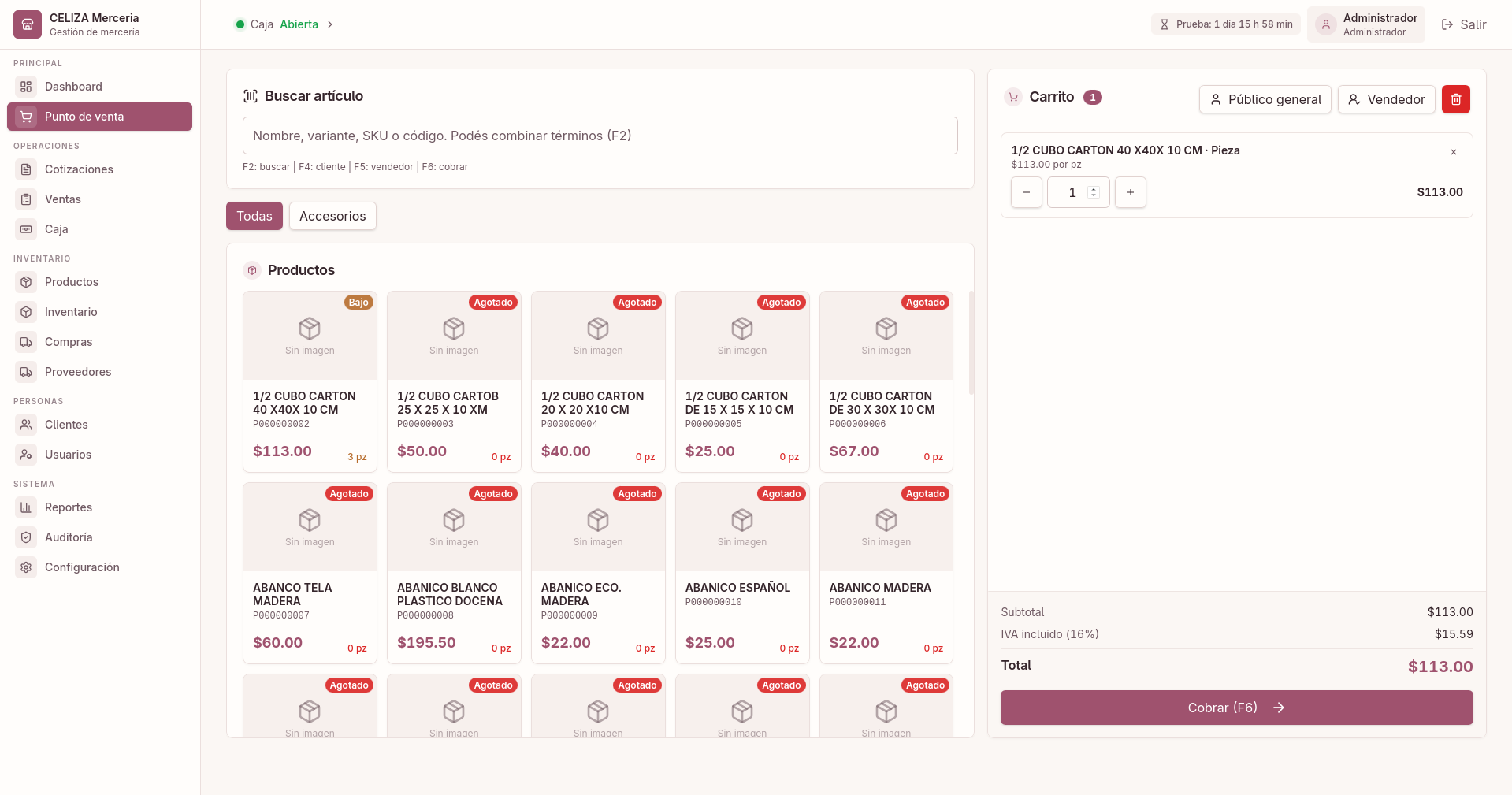Click the Auditoría shield icon
This screenshot has width=1512, height=795.
pos(26,537)
